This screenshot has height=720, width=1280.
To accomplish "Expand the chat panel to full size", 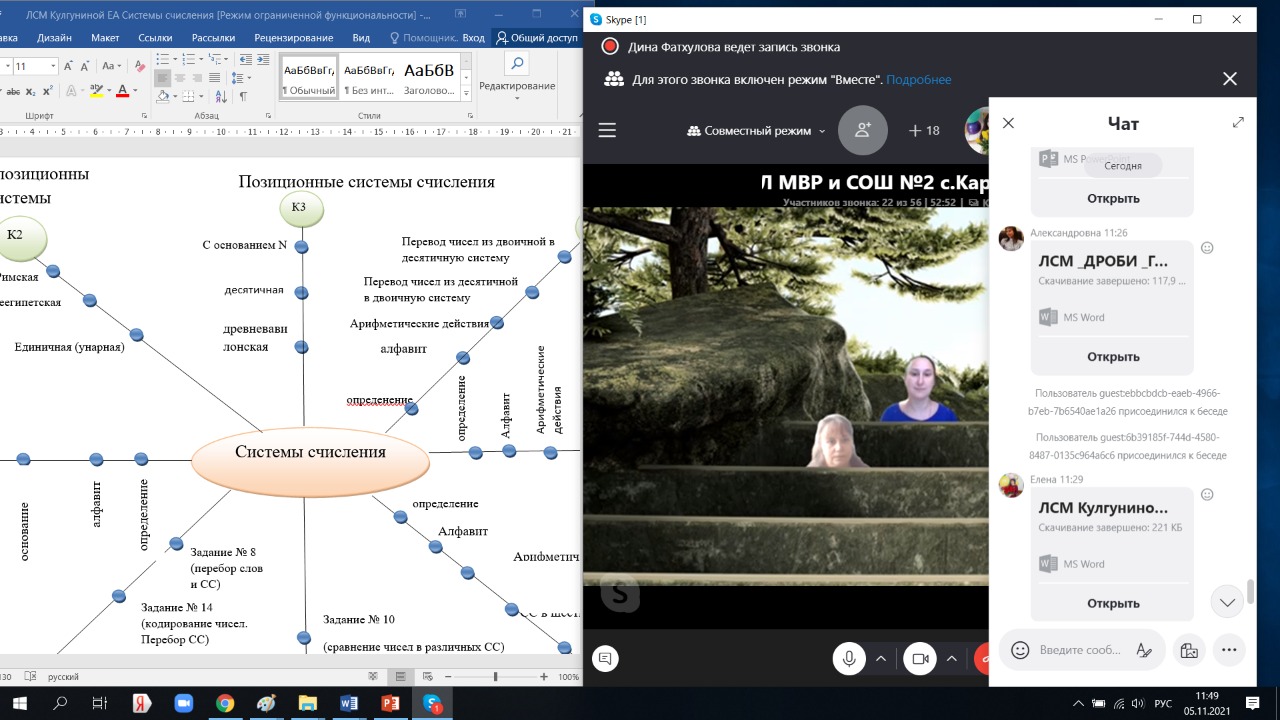I will 1238,123.
